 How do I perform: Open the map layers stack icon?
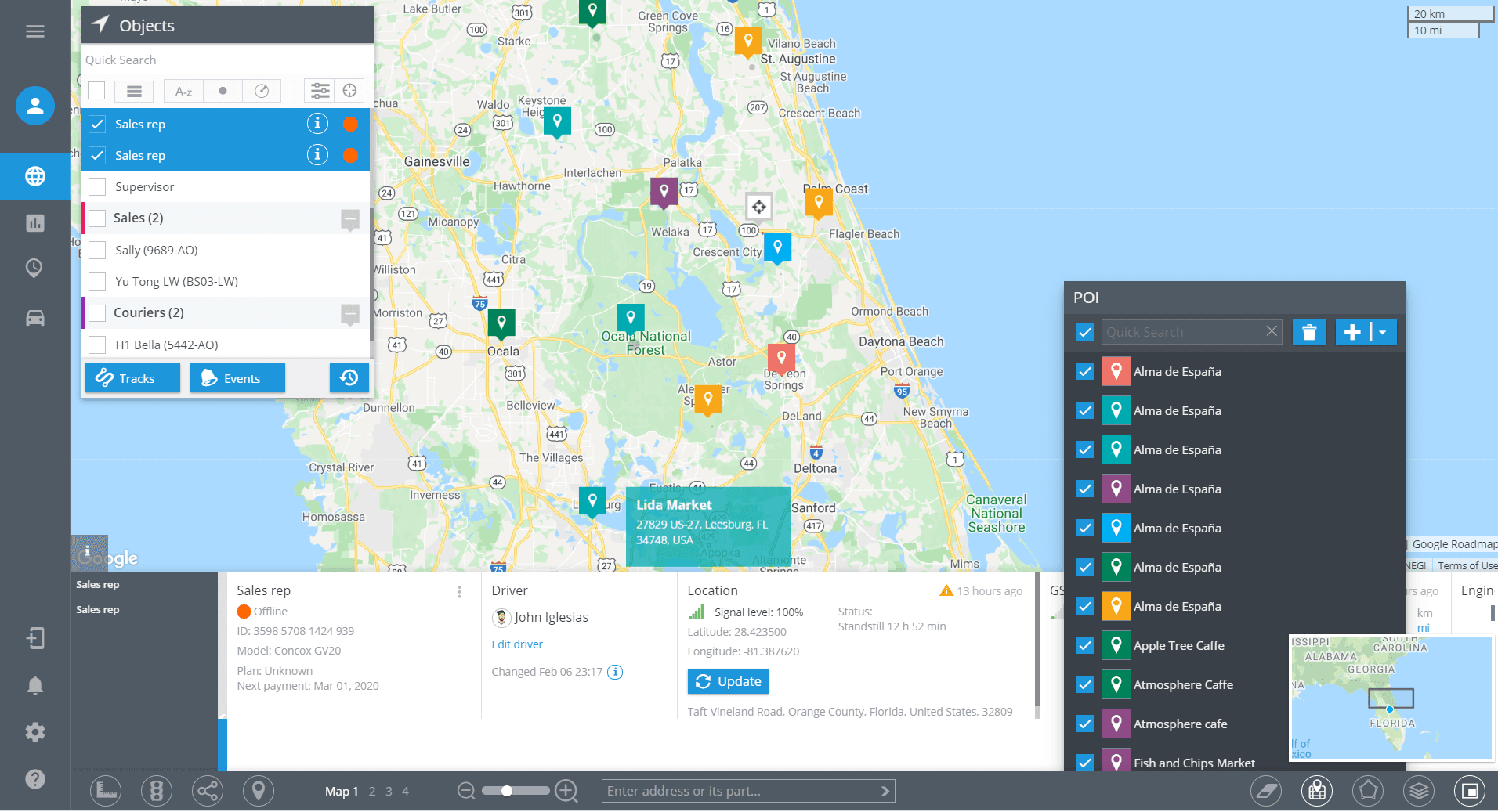[x=1419, y=791]
